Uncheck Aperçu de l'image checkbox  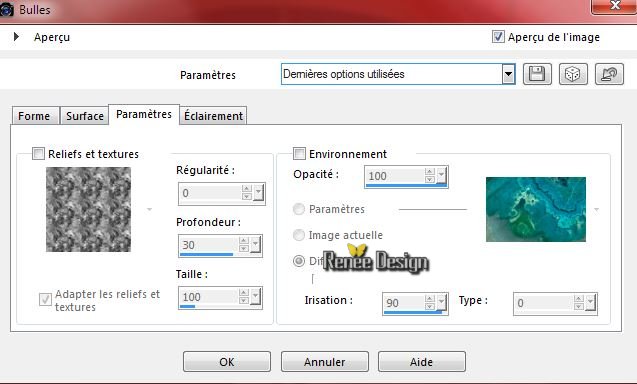(x=498, y=37)
